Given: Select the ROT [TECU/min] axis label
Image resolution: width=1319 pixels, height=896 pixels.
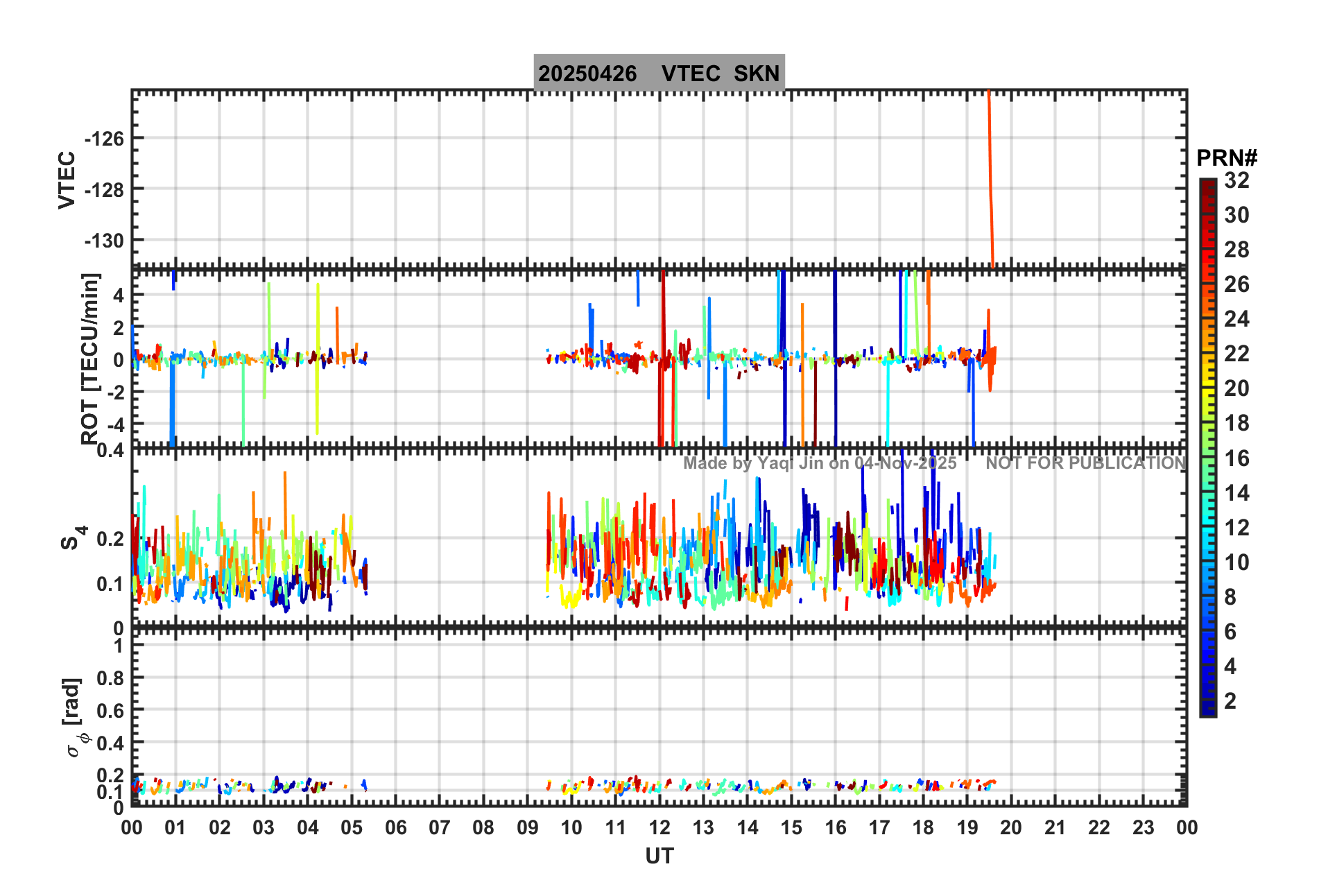Looking at the screenshot, I should [x=89, y=359].
